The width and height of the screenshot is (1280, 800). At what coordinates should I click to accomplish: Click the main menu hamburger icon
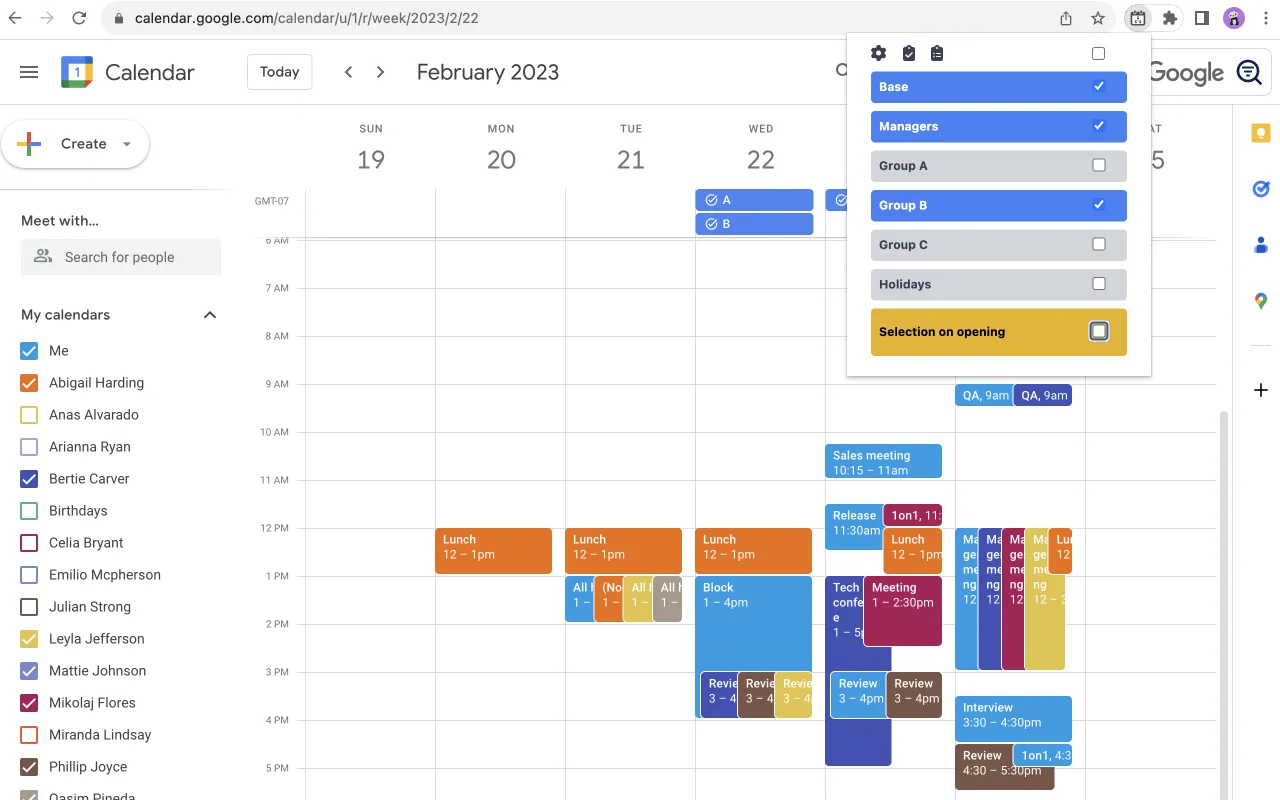pyautogui.click(x=28, y=71)
